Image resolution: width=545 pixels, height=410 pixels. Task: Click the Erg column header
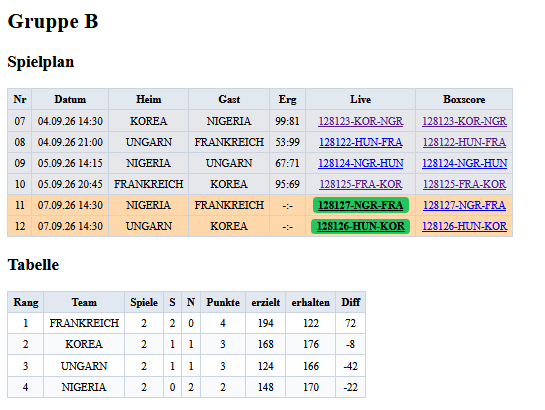[287, 99]
